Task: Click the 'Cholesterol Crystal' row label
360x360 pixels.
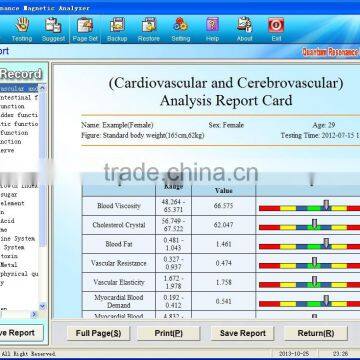Action: click(119, 225)
